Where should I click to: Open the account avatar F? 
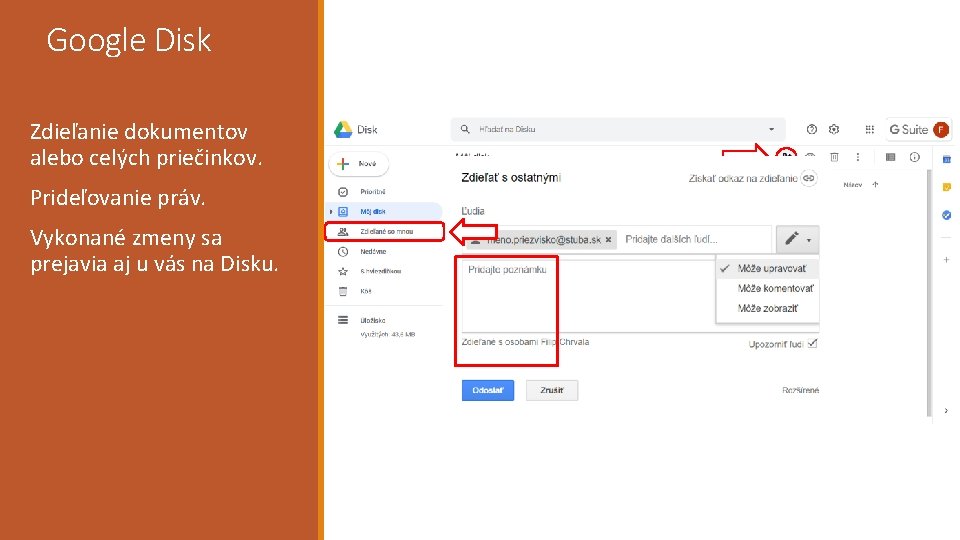[941, 130]
